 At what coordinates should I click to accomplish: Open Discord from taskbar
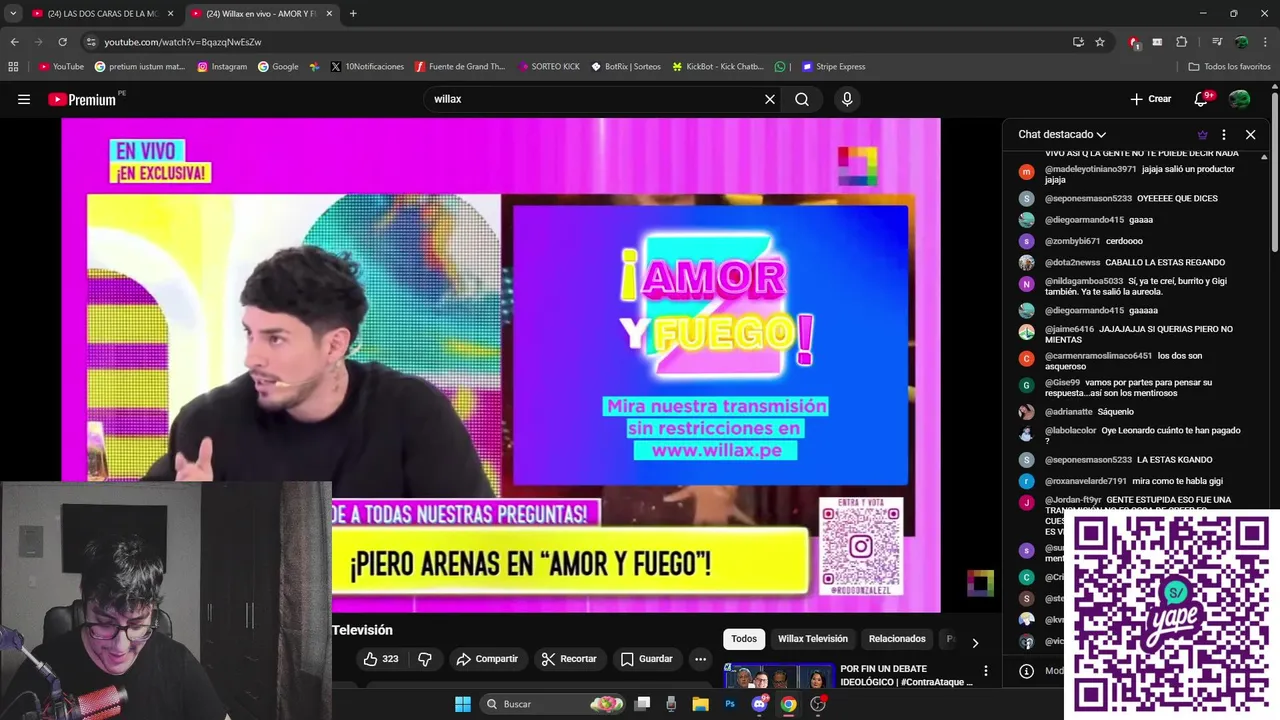(759, 704)
